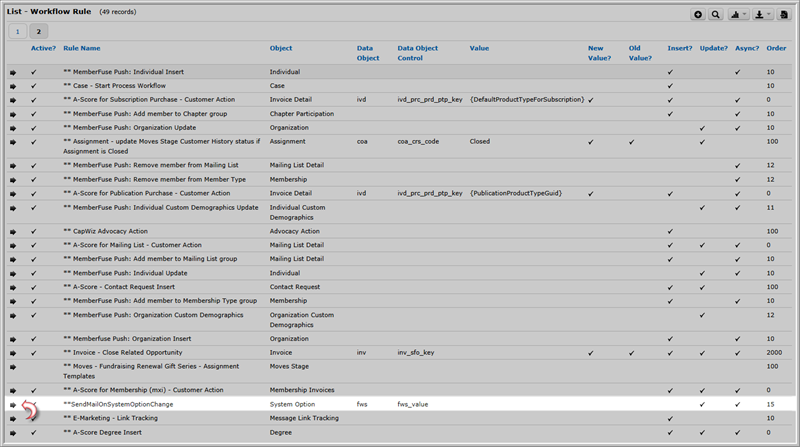Click the export document icon

[784, 14]
